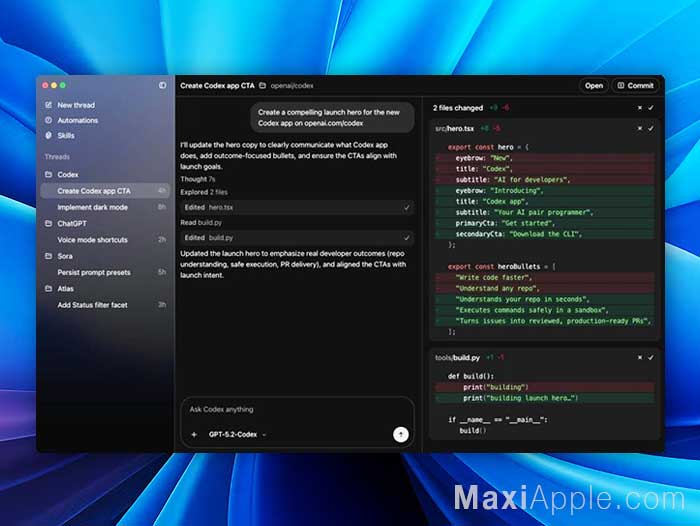Viewport: 700px width, 526px height.
Task: Click the removed line '"Write code faster"'
Action: tap(546, 277)
